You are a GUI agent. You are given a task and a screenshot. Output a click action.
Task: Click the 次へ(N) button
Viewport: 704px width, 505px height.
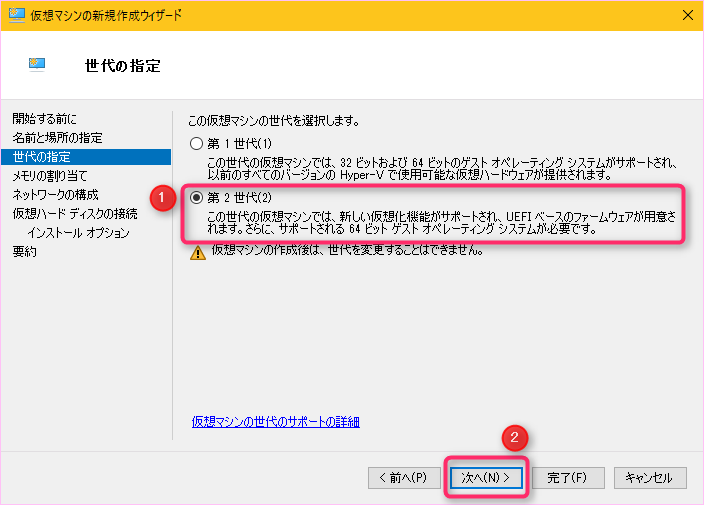(x=486, y=478)
